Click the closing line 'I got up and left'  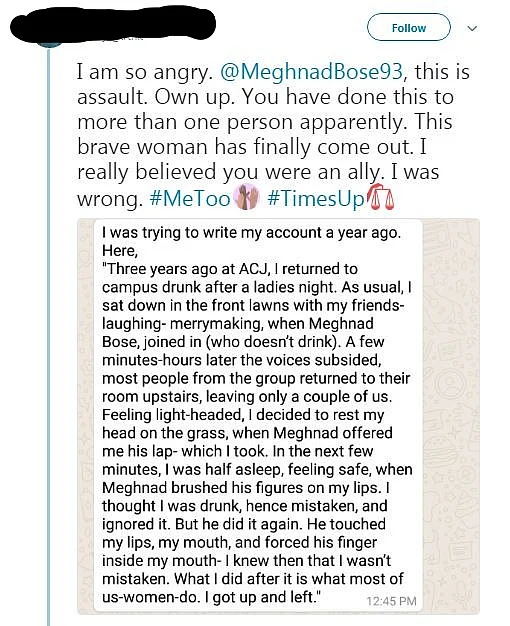(262, 597)
